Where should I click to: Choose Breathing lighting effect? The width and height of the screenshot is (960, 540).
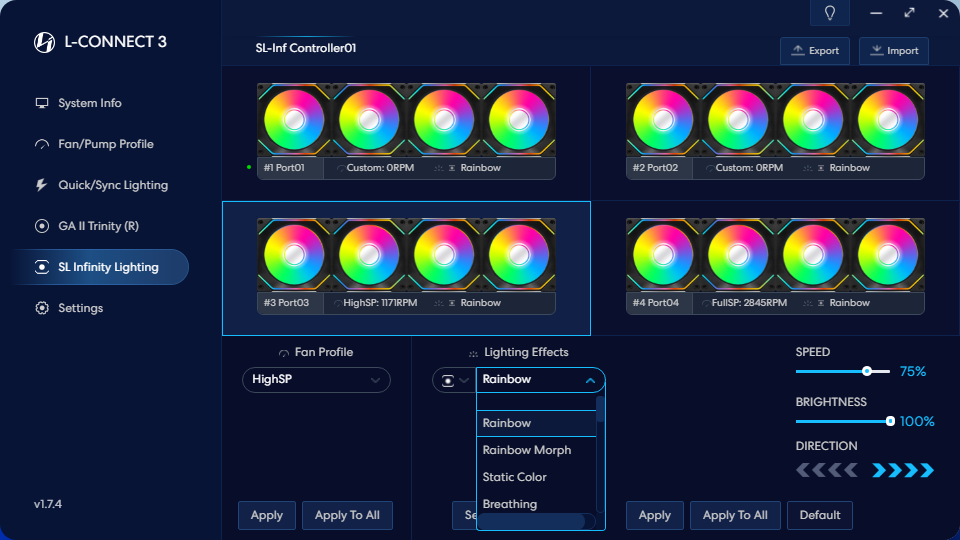[x=536, y=504]
